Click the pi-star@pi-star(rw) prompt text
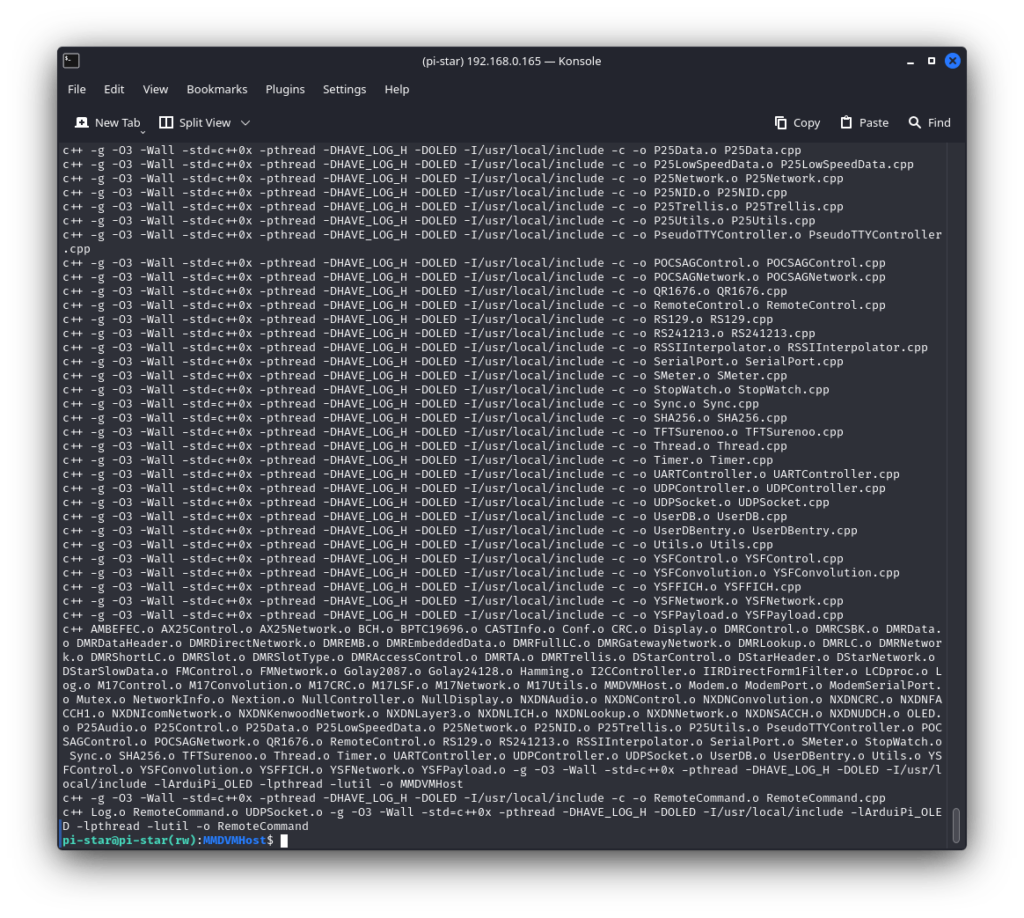Image resolution: width=1024 pixels, height=918 pixels. tap(129, 840)
